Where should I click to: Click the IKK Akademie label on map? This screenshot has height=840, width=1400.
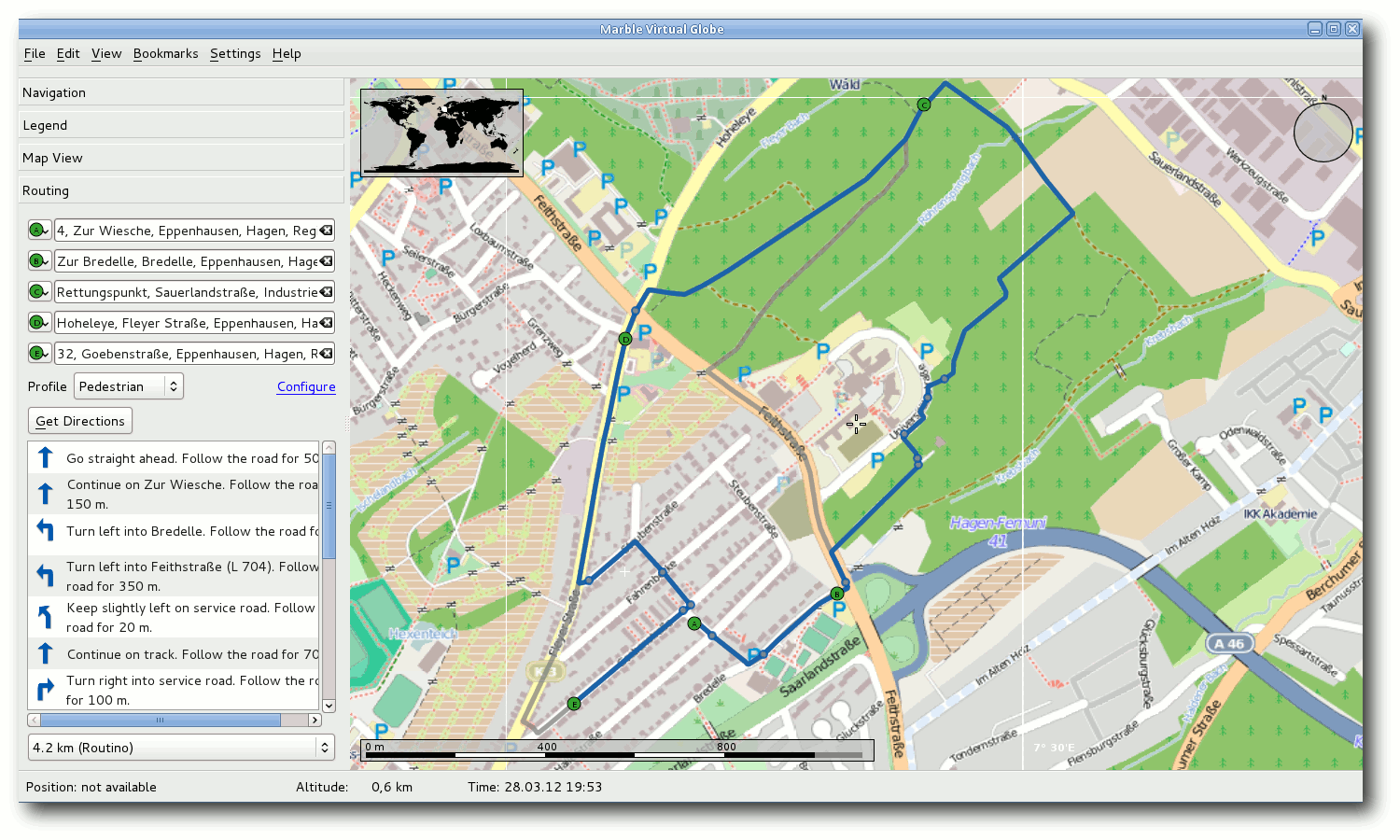click(1280, 514)
